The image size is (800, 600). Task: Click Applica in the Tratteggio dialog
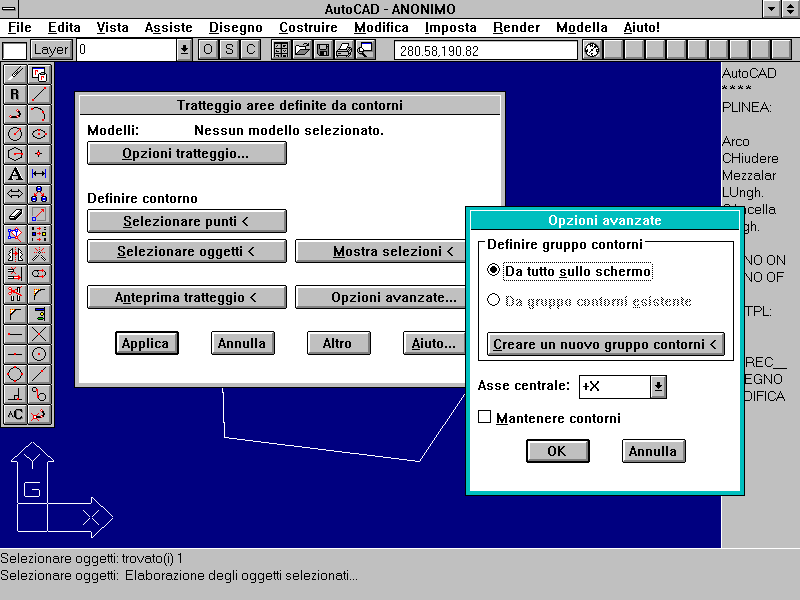pyautogui.click(x=146, y=343)
